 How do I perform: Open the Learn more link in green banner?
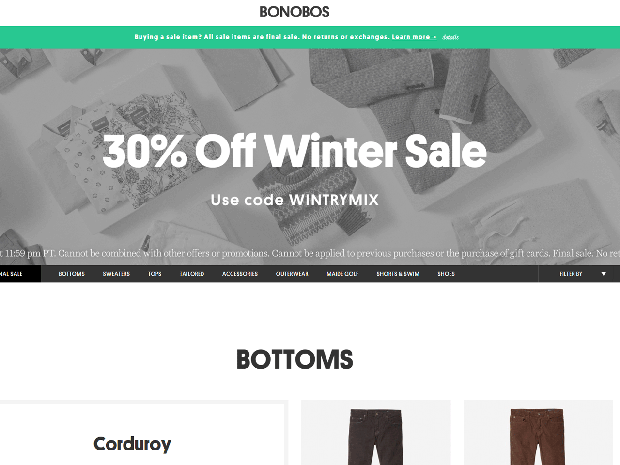click(x=411, y=37)
